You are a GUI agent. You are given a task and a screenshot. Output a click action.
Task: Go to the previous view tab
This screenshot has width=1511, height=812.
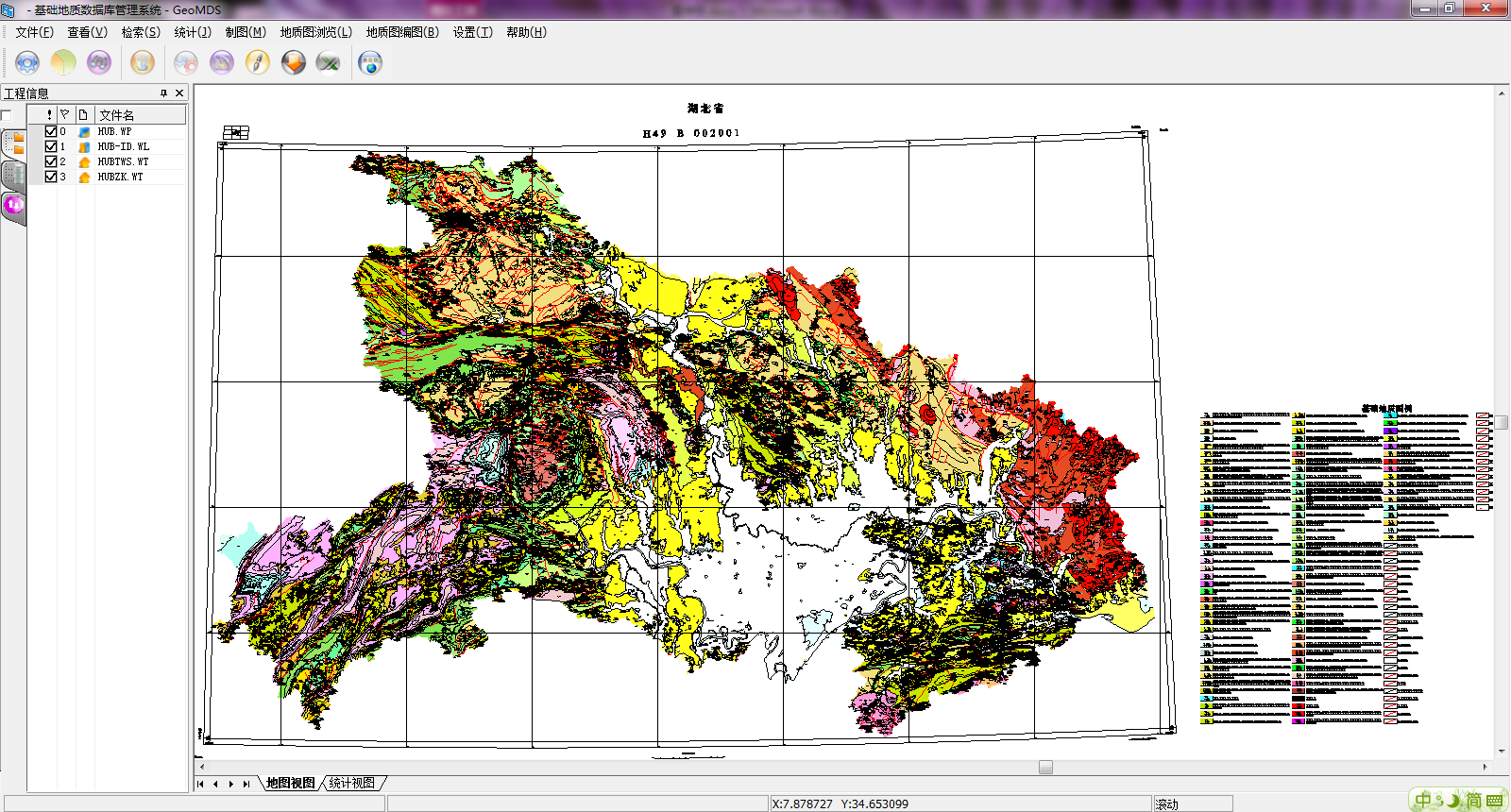(215, 784)
